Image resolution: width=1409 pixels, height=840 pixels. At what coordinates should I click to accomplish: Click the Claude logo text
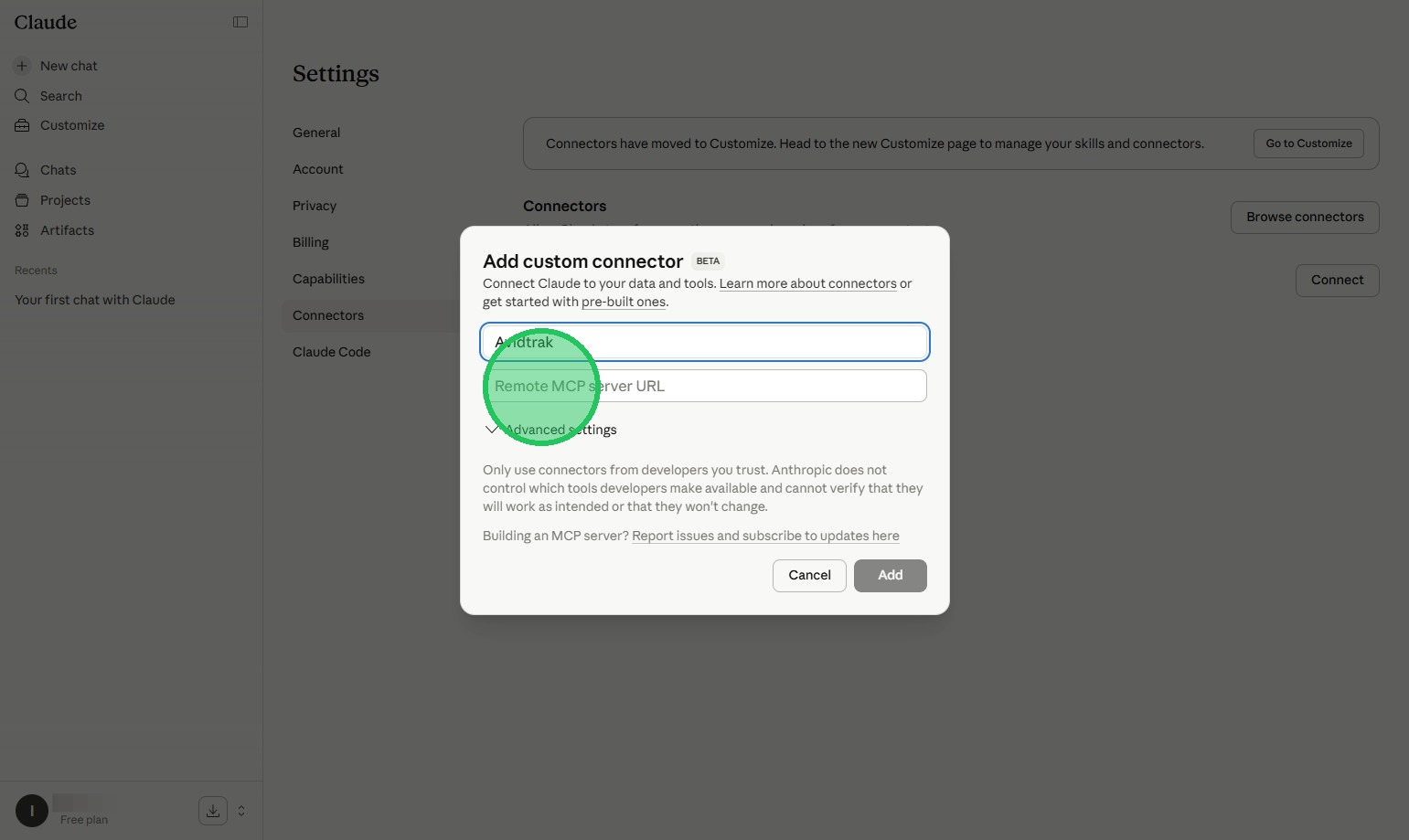coord(46,22)
